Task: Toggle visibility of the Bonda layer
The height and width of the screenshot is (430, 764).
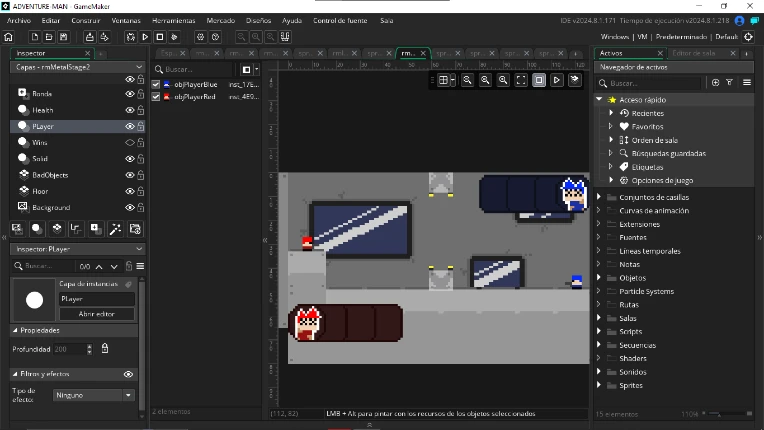Action: tap(130, 94)
